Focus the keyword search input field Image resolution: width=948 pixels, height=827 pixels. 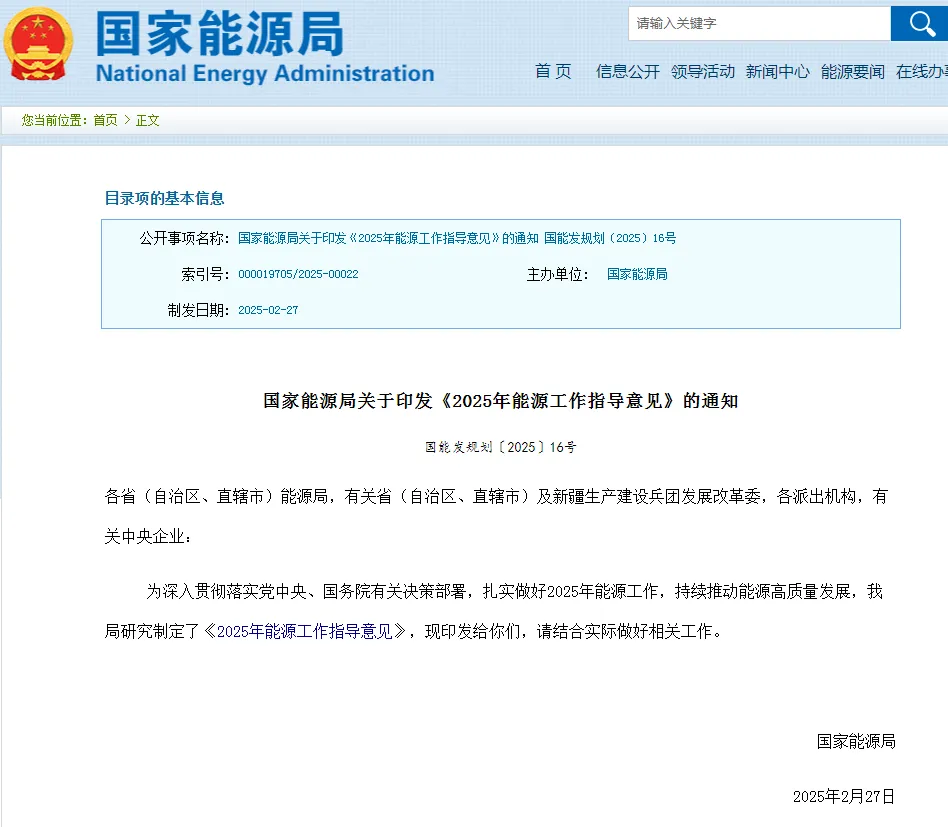point(758,23)
